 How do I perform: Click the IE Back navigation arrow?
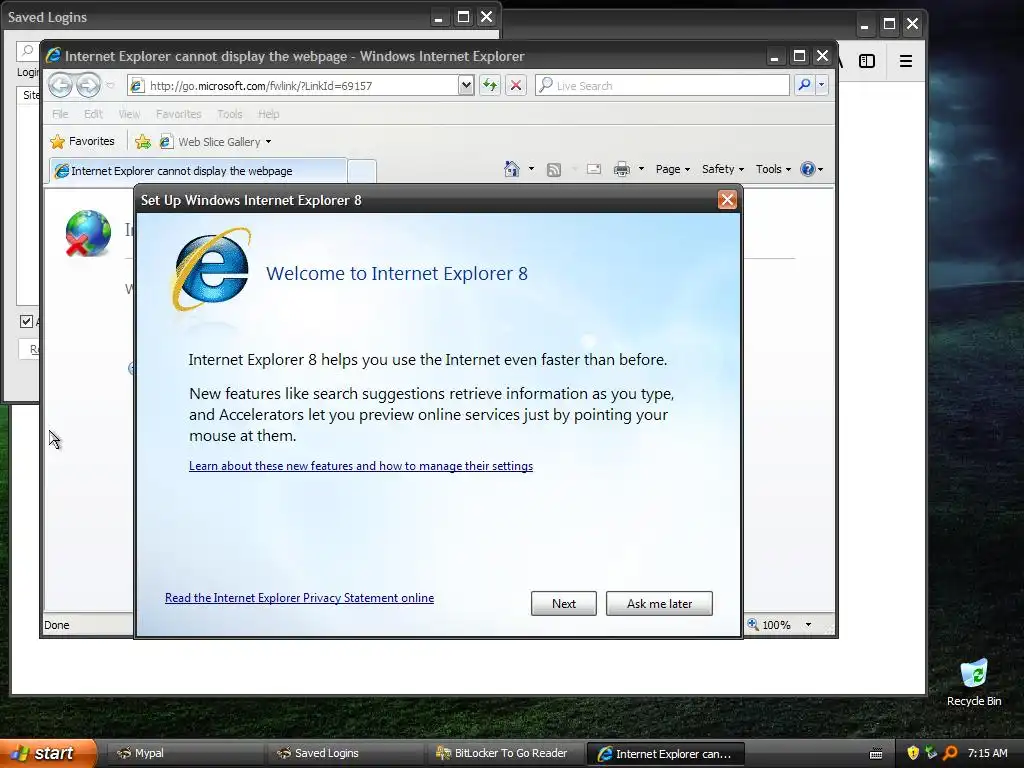61,86
